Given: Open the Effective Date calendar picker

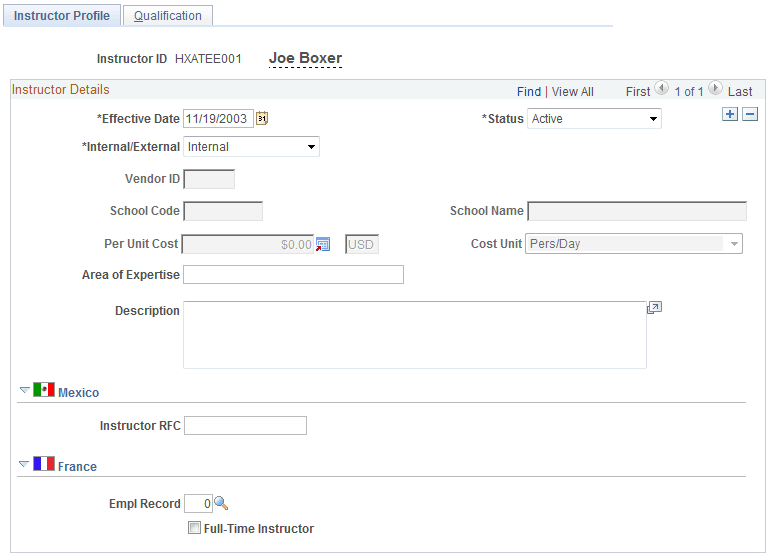Looking at the screenshot, I should (262, 118).
